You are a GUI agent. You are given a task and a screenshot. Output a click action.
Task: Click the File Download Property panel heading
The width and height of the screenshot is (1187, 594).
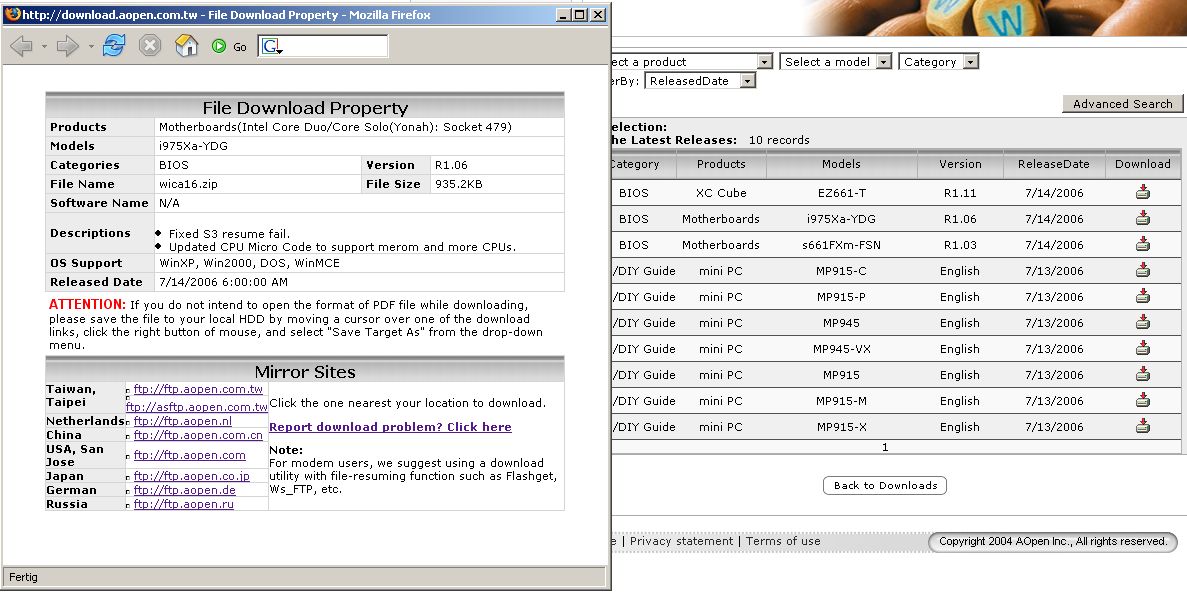(x=304, y=107)
